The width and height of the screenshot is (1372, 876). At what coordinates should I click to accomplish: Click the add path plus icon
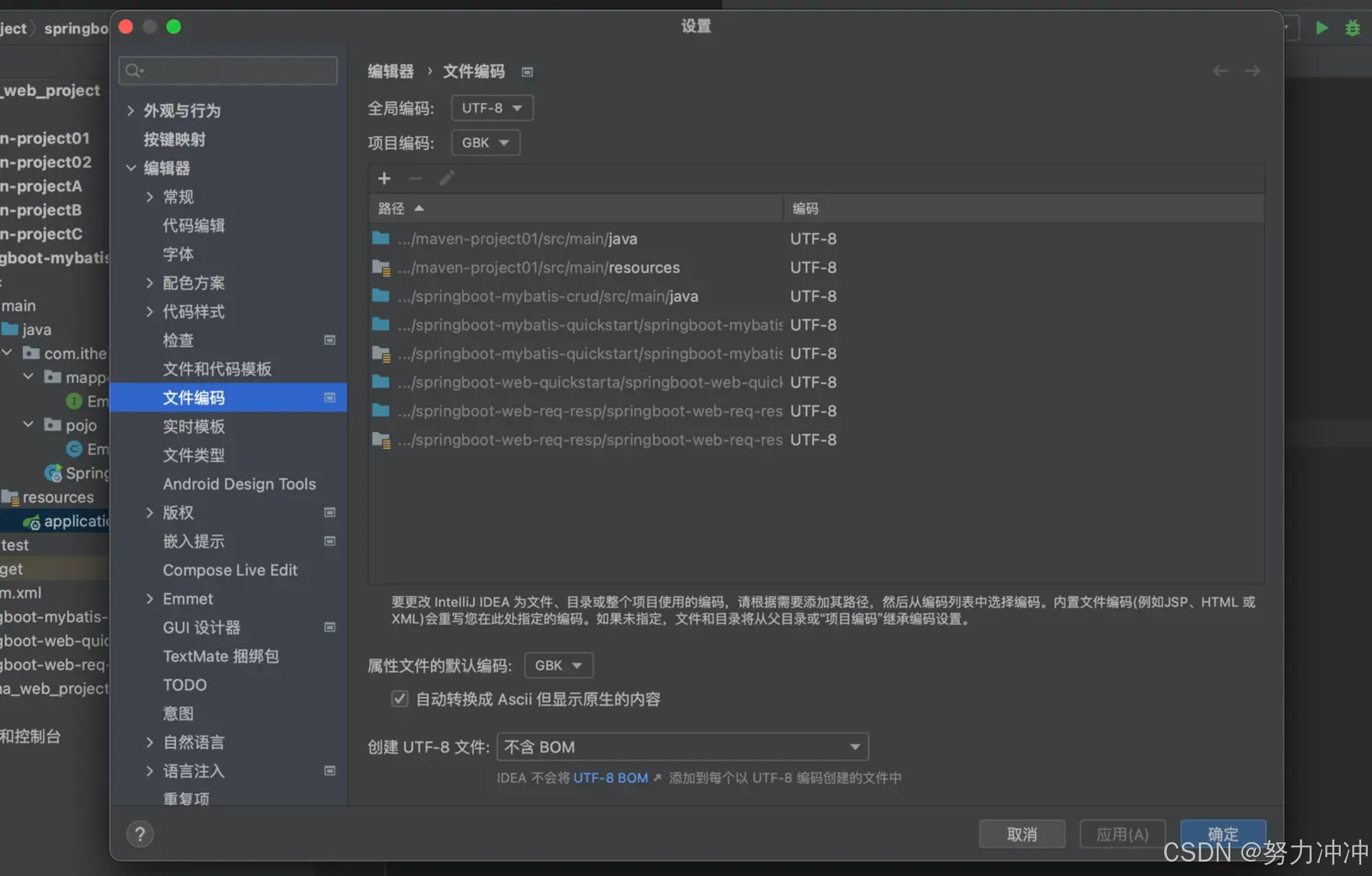[384, 178]
